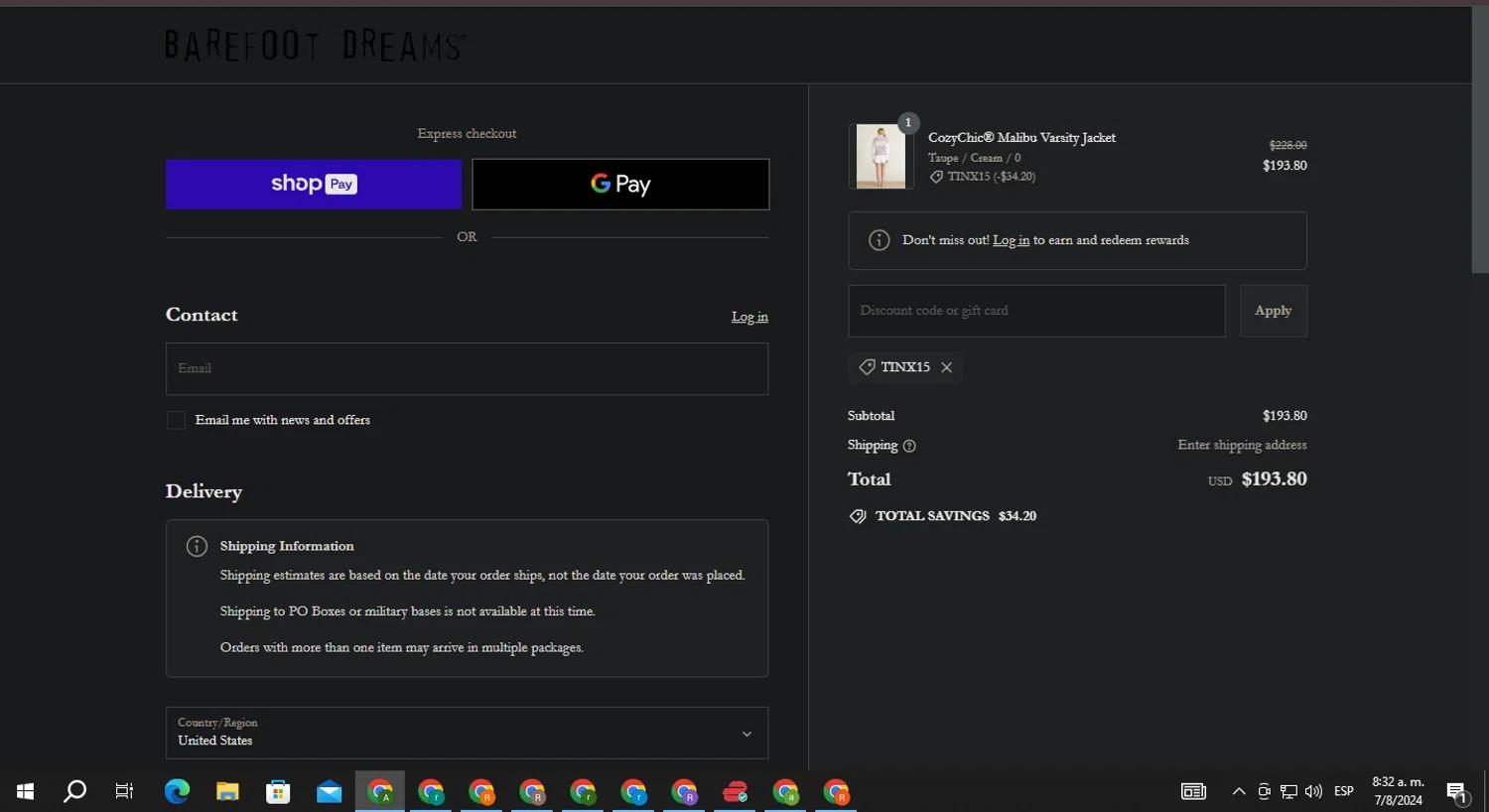Open Mail app from taskbar
This screenshot has width=1489, height=812.
coord(329,791)
